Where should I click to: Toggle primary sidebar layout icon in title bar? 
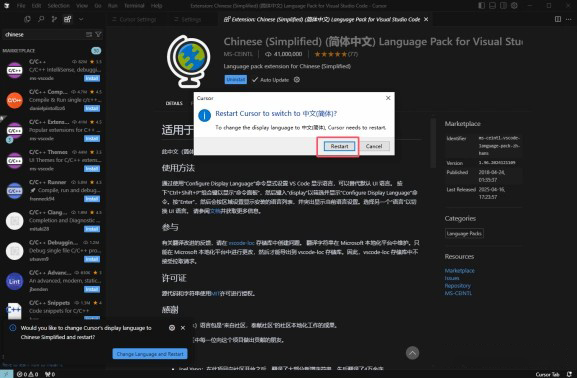click(x=481, y=6)
